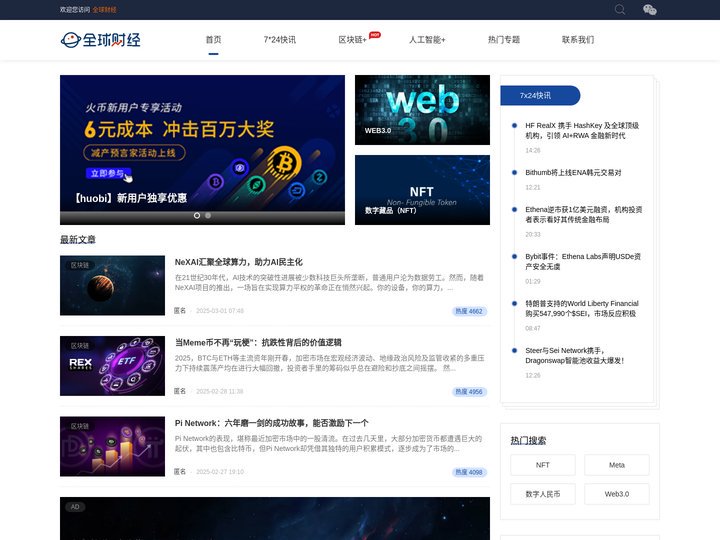Click the 立即参与 button on banner

click(x=108, y=173)
